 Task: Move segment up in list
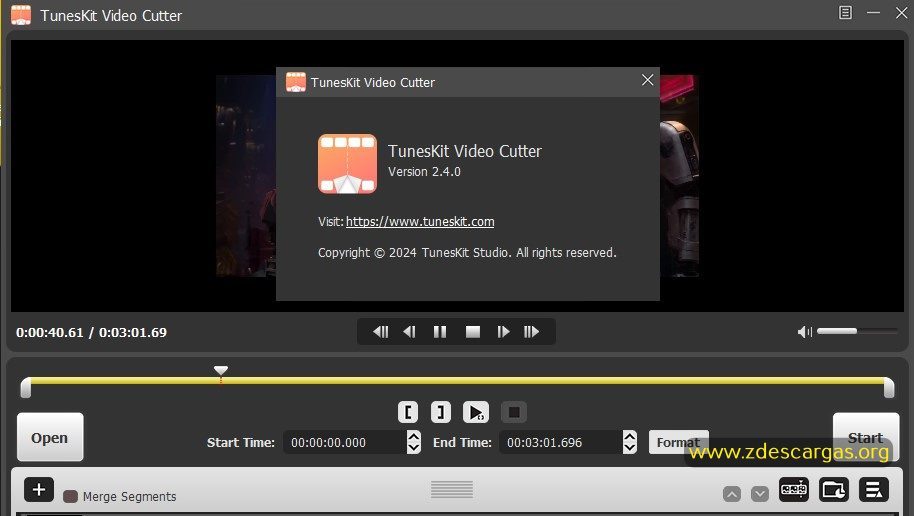[x=732, y=494]
